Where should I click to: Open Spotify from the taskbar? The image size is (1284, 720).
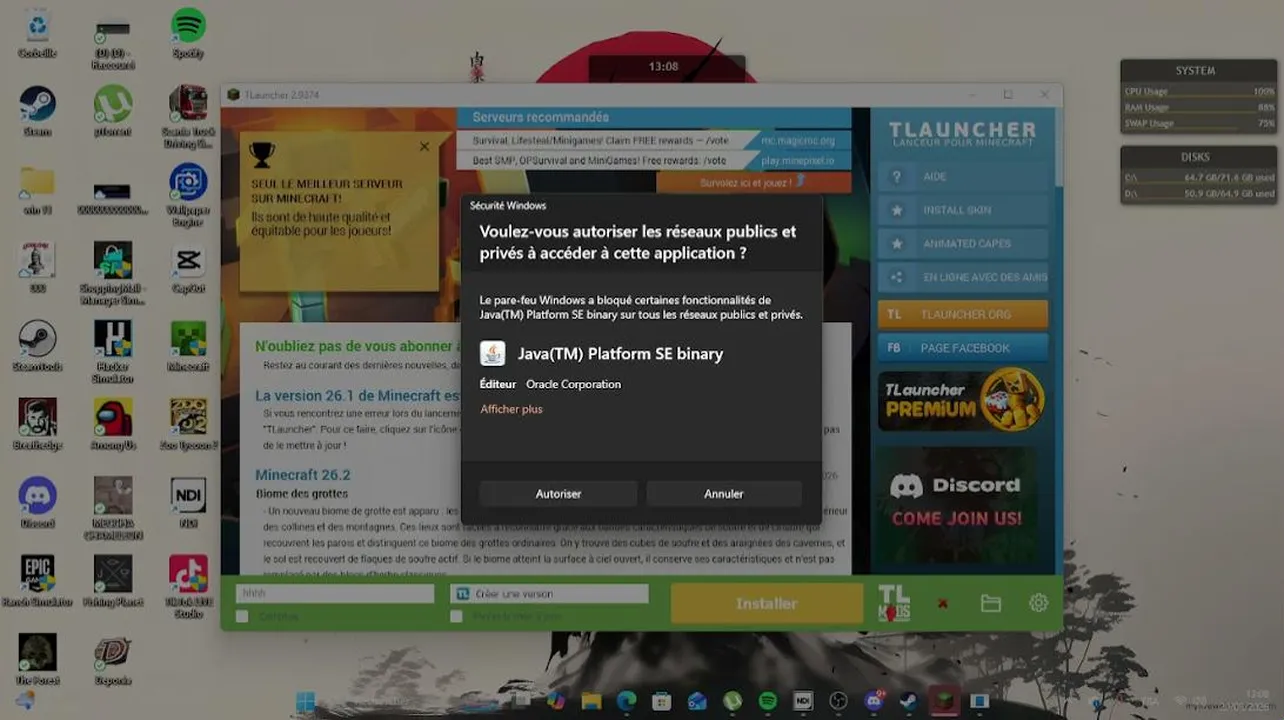click(767, 701)
